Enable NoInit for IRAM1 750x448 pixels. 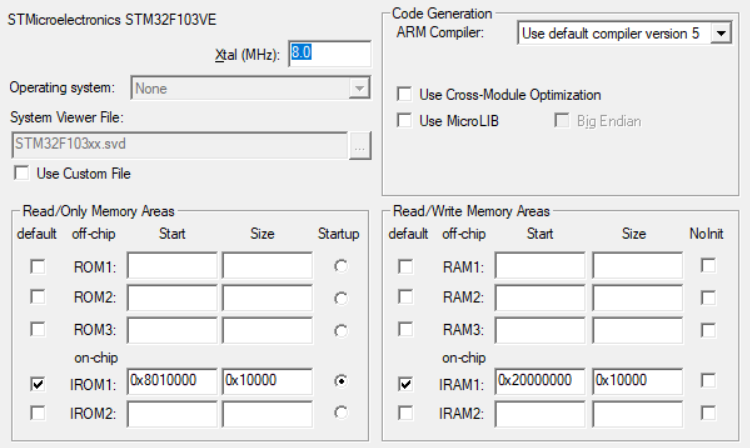(x=708, y=381)
